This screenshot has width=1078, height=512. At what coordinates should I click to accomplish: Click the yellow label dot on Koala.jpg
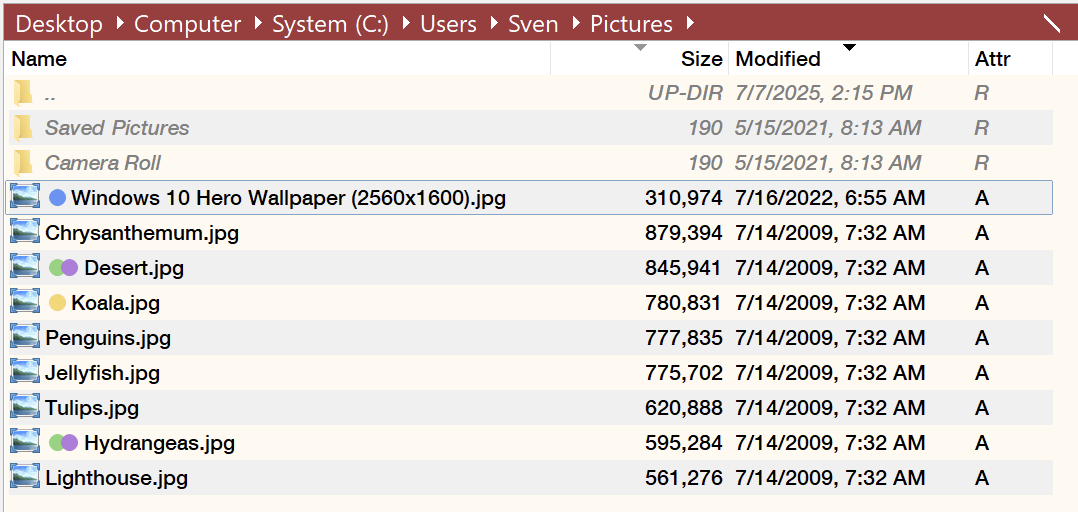click(x=58, y=302)
